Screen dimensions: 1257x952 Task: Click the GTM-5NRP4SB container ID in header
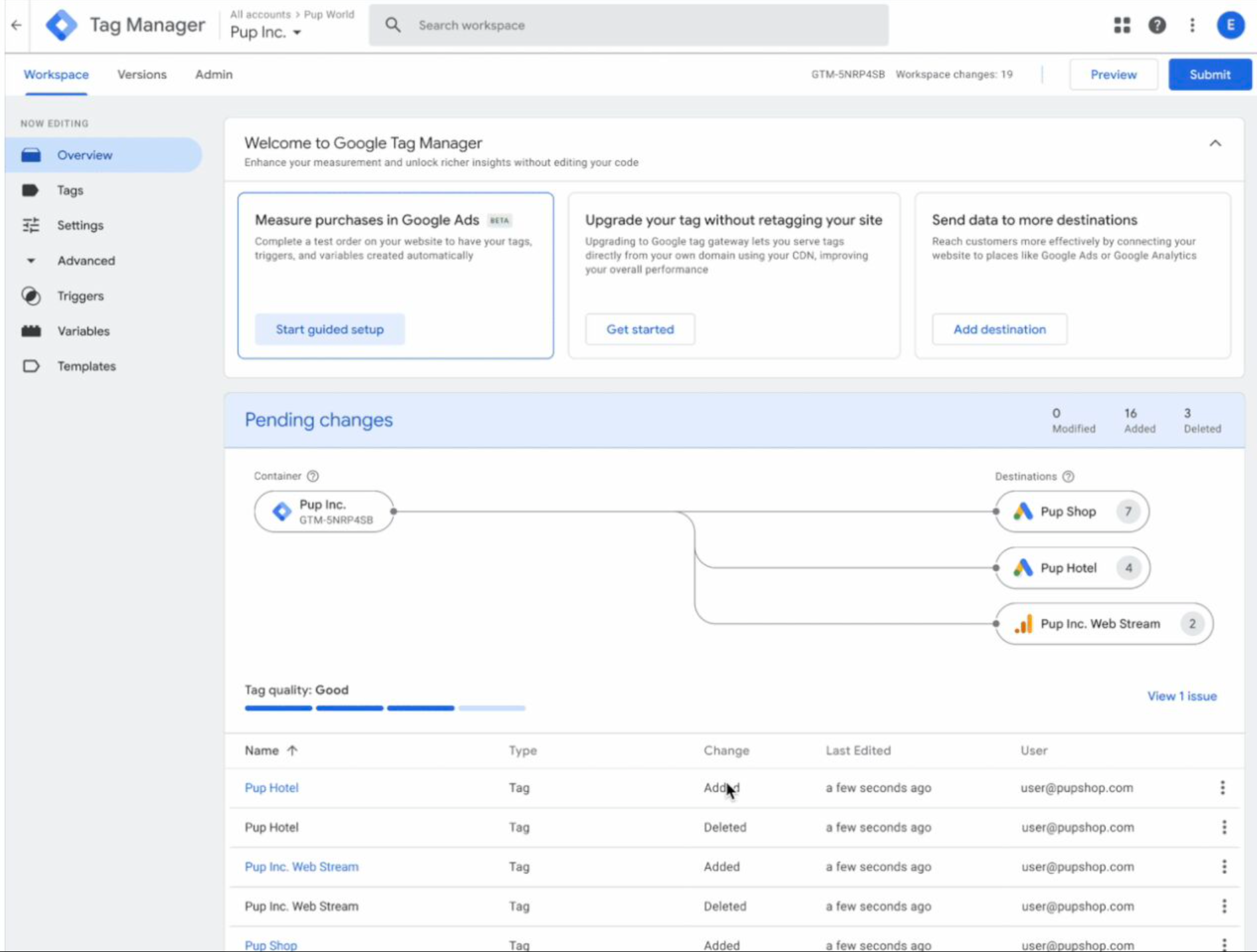(x=848, y=74)
